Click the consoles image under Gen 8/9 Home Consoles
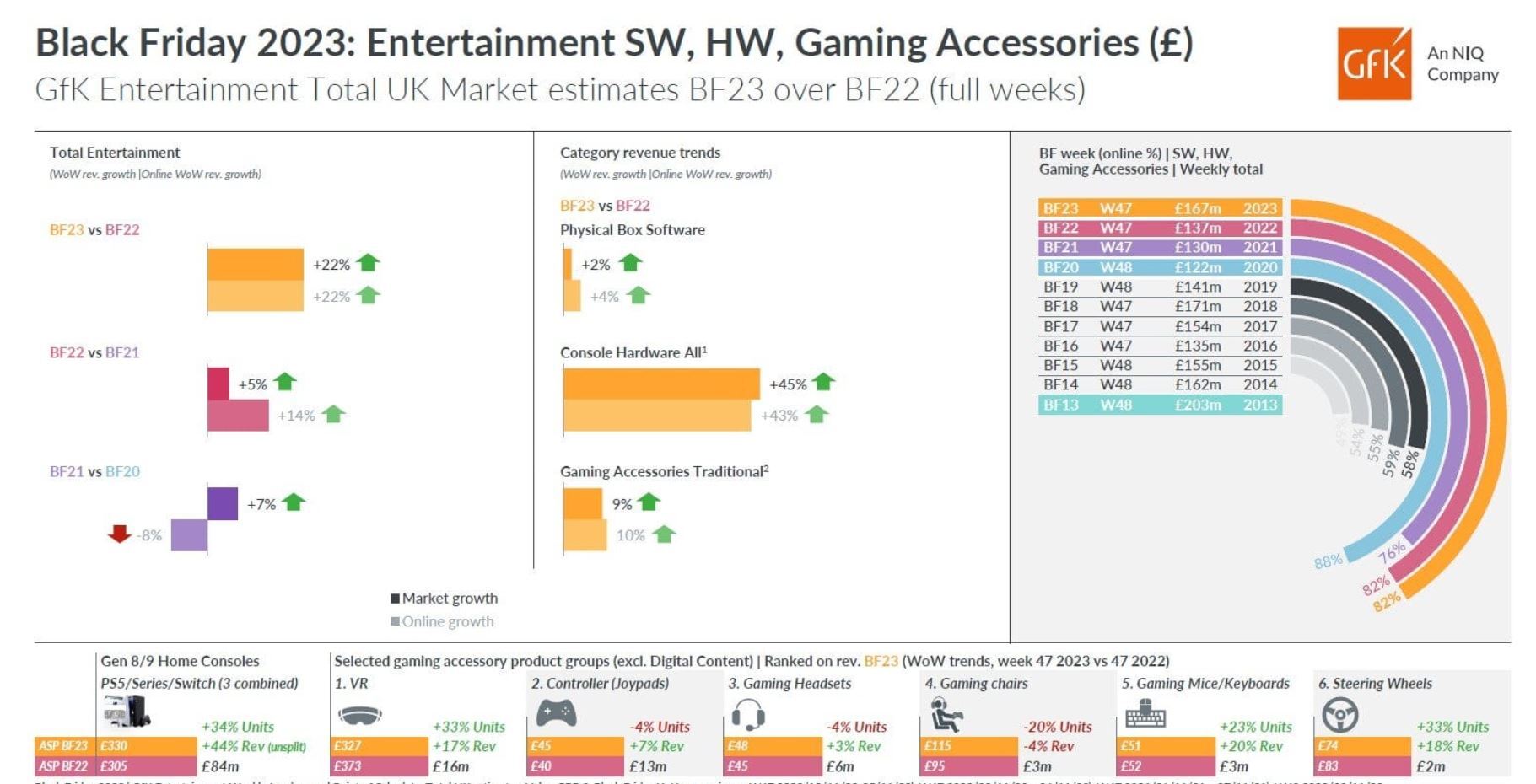Image resolution: width=1536 pixels, height=784 pixels. tap(127, 713)
